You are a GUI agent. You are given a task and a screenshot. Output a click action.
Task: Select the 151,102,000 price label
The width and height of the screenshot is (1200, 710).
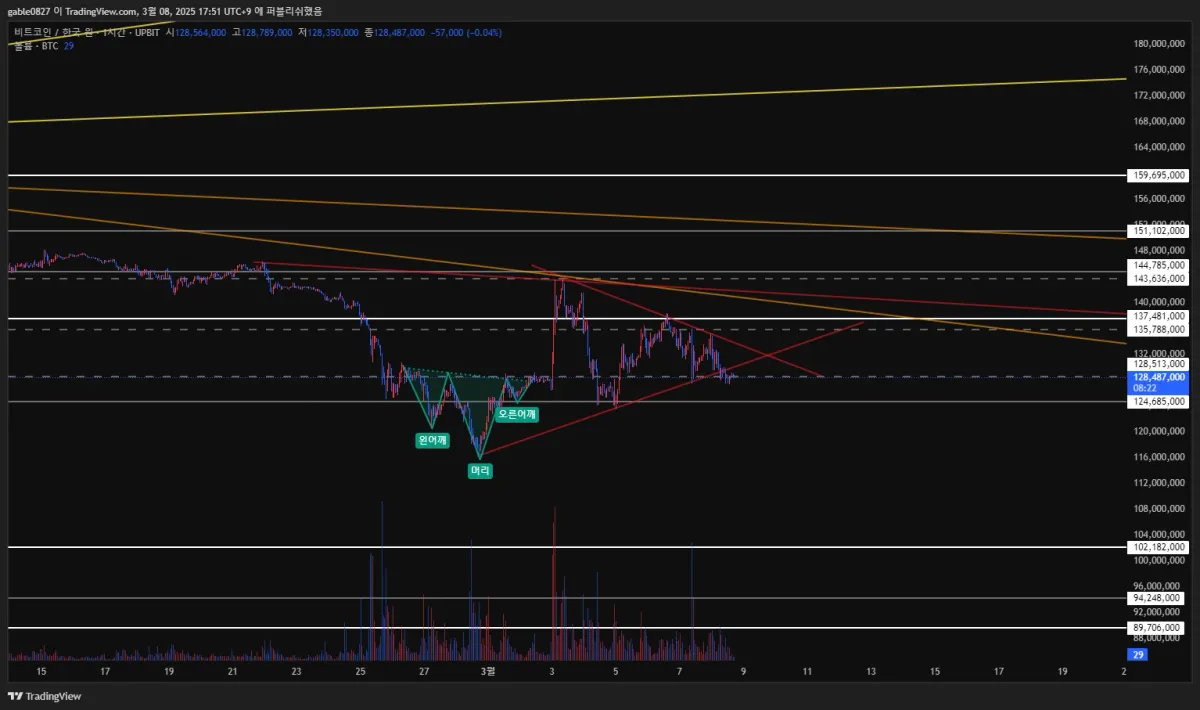[x=1158, y=231]
